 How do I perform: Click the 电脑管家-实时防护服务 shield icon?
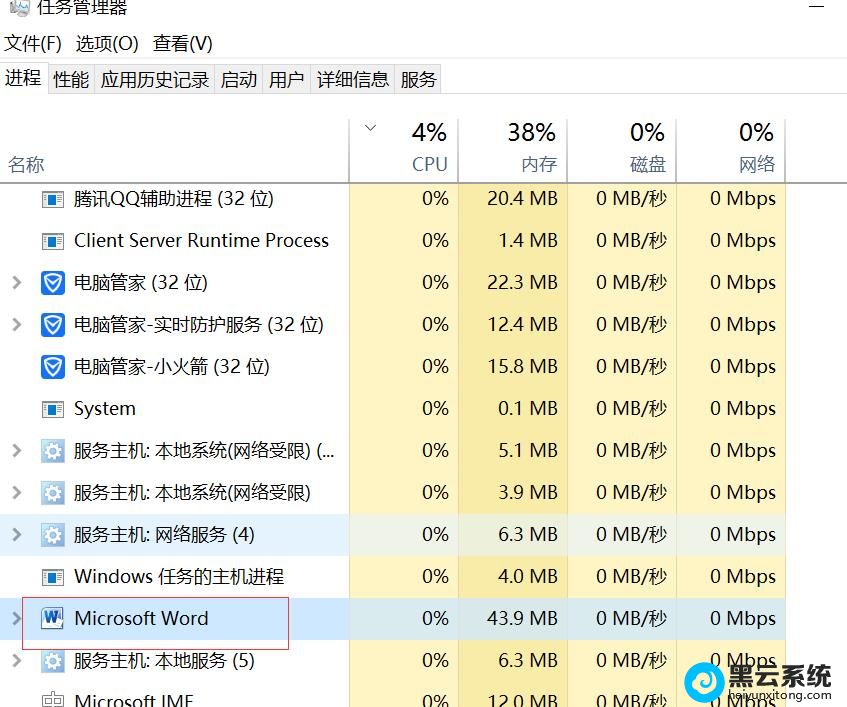52,325
